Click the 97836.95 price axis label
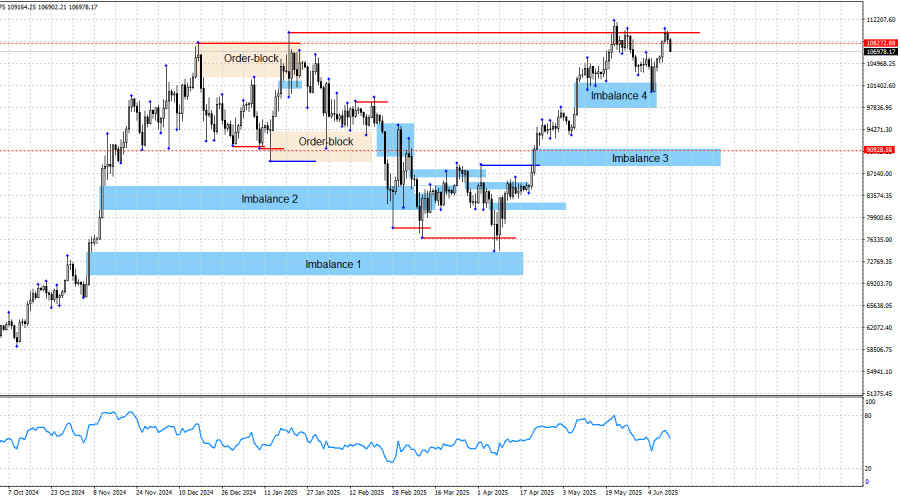The width and height of the screenshot is (900, 500). 879,107
